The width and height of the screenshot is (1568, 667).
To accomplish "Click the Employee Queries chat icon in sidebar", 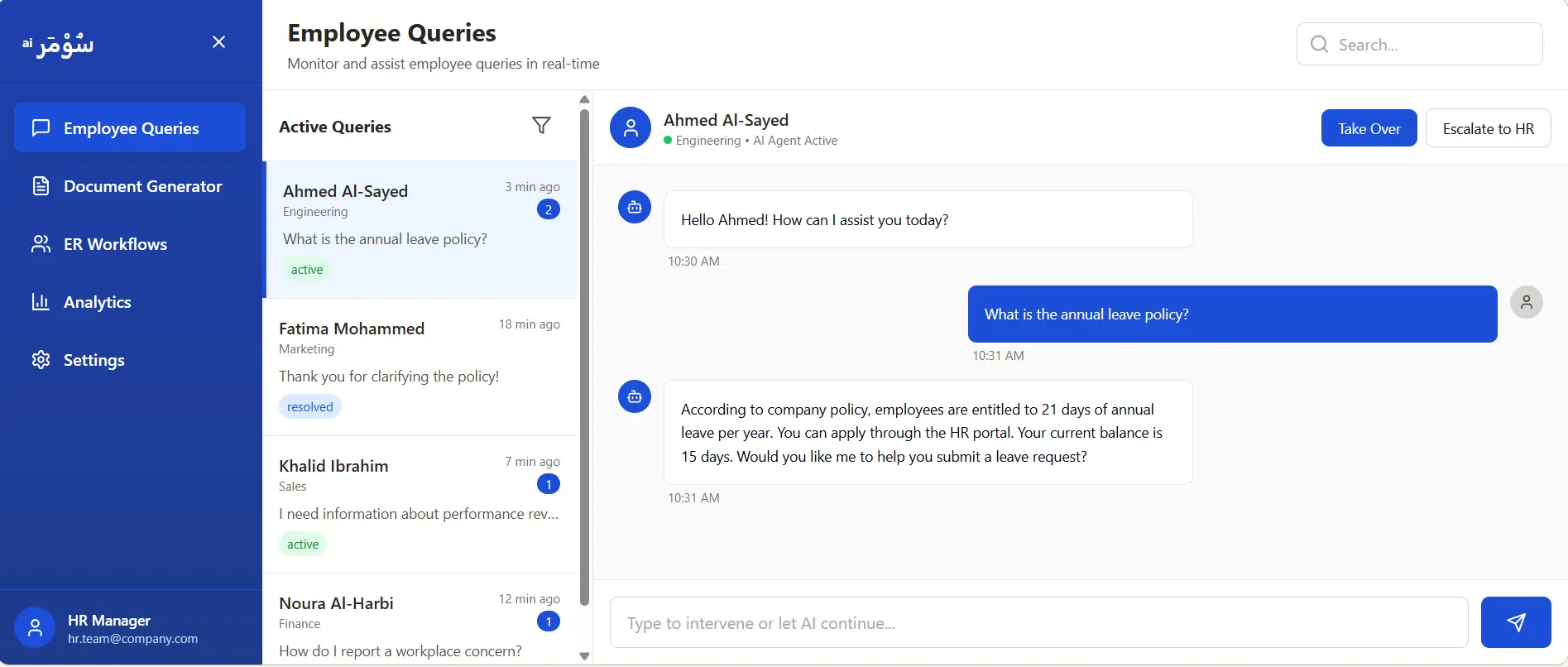I will (41, 127).
